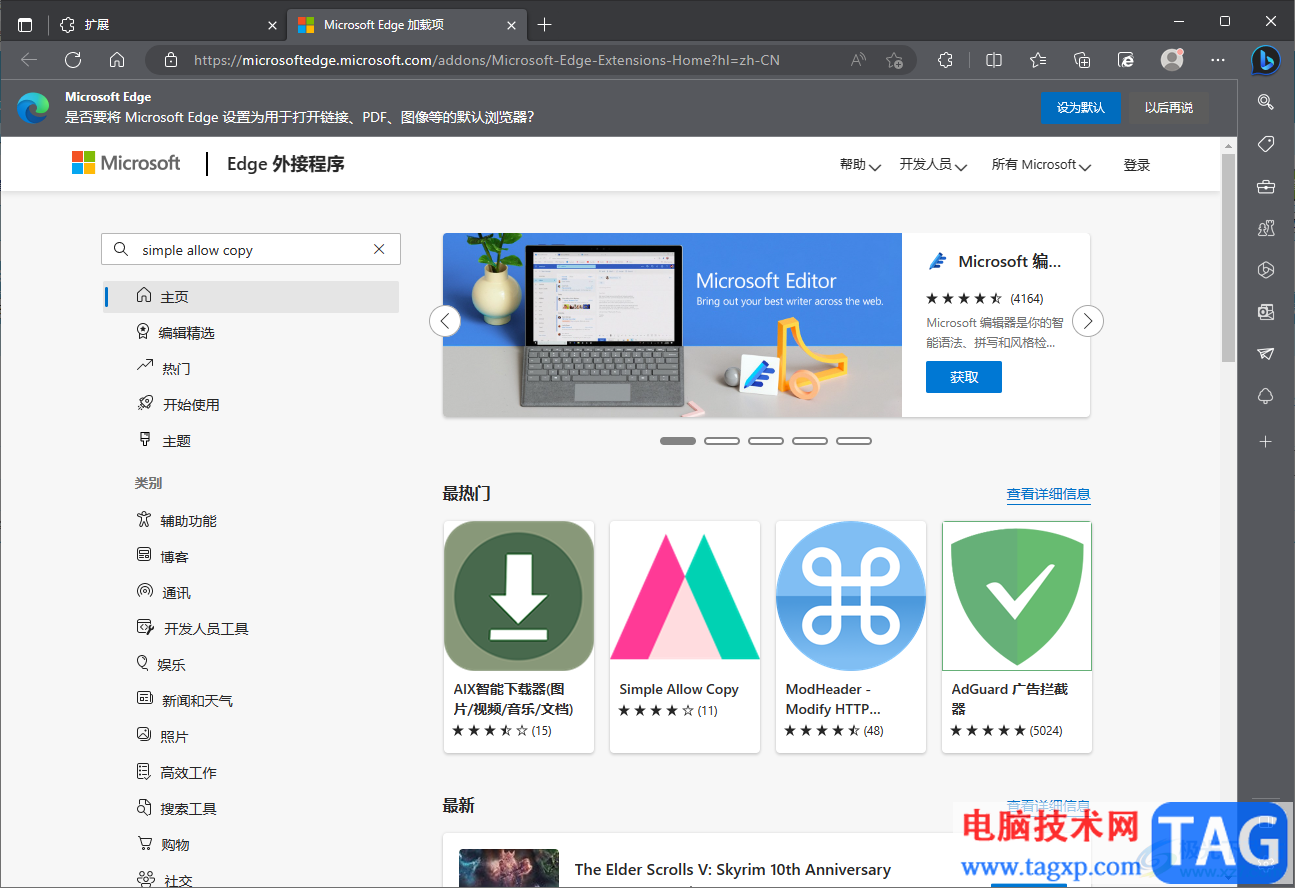Click 设为默认 button
The width and height of the screenshot is (1295, 888).
[x=1081, y=108]
